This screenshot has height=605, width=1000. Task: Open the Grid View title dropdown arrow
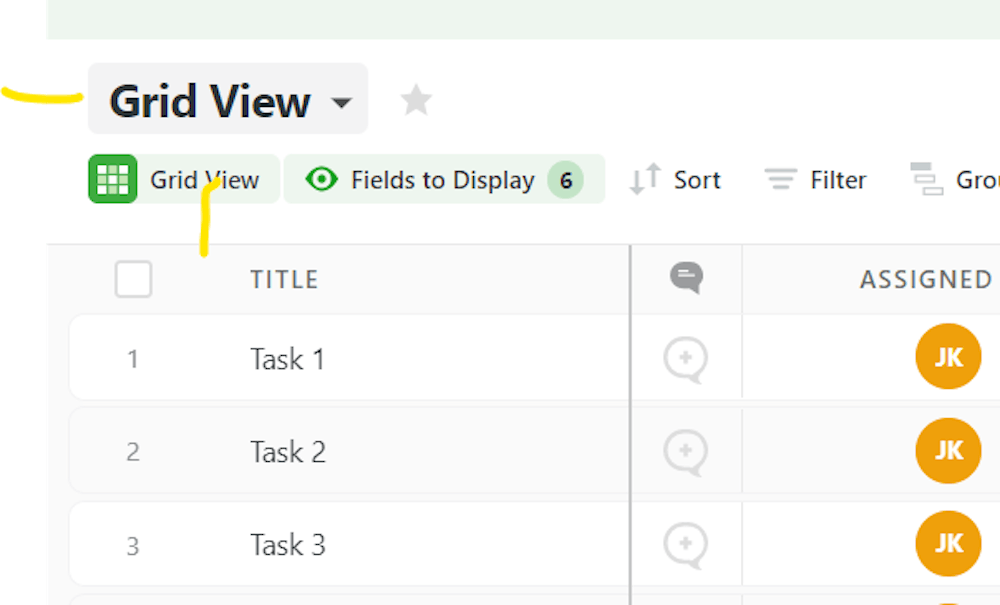[342, 102]
